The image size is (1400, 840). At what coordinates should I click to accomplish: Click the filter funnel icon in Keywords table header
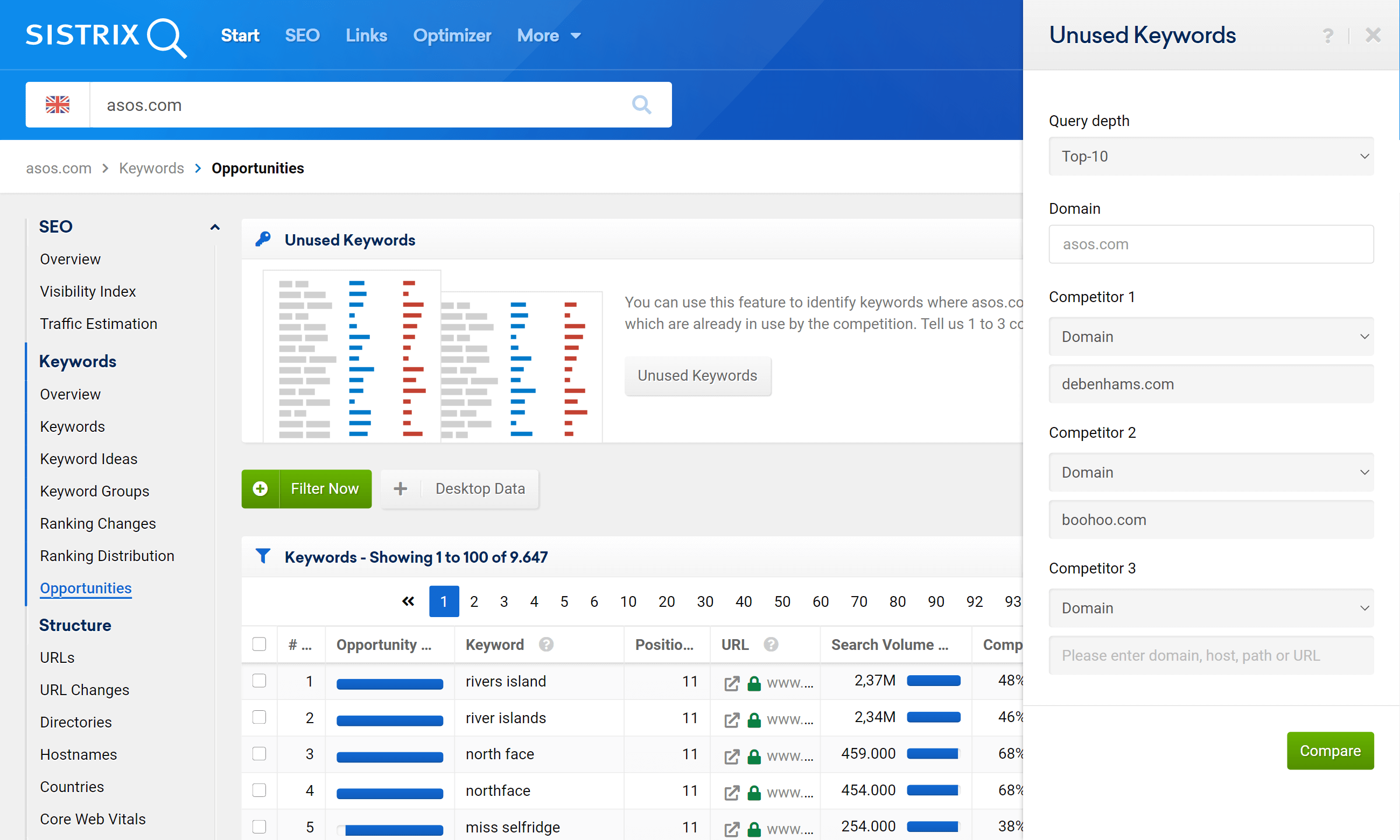pos(263,556)
